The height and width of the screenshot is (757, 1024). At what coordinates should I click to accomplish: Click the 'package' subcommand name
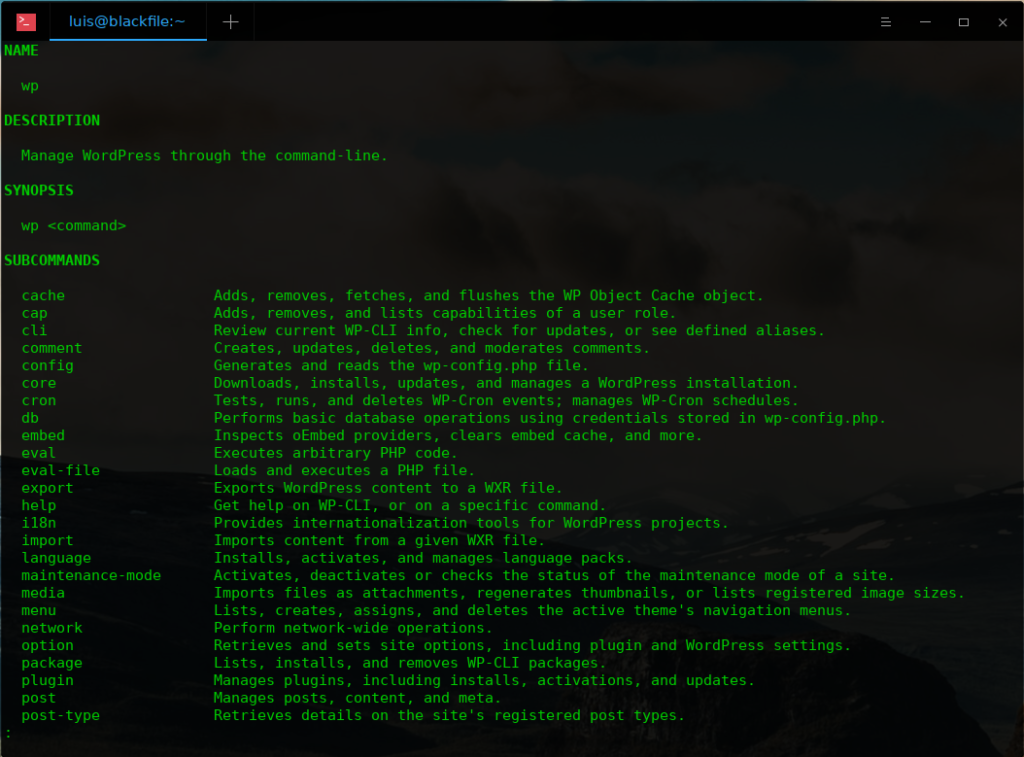tap(52, 664)
